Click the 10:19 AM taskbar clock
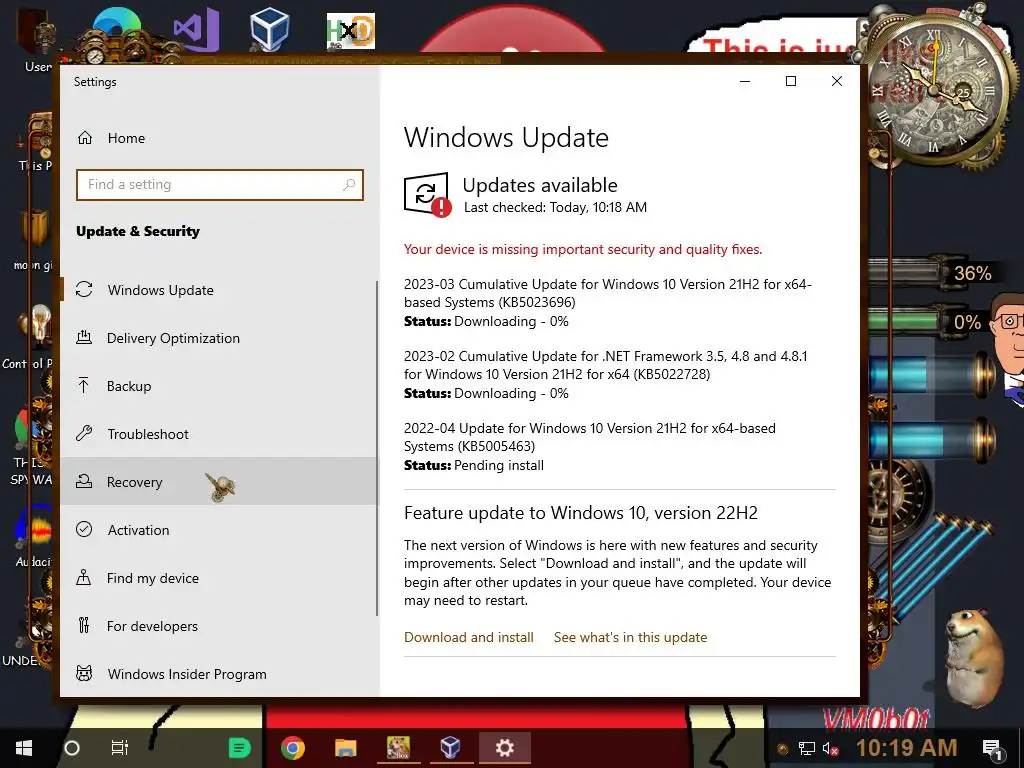The height and width of the screenshot is (768, 1024). (x=906, y=748)
